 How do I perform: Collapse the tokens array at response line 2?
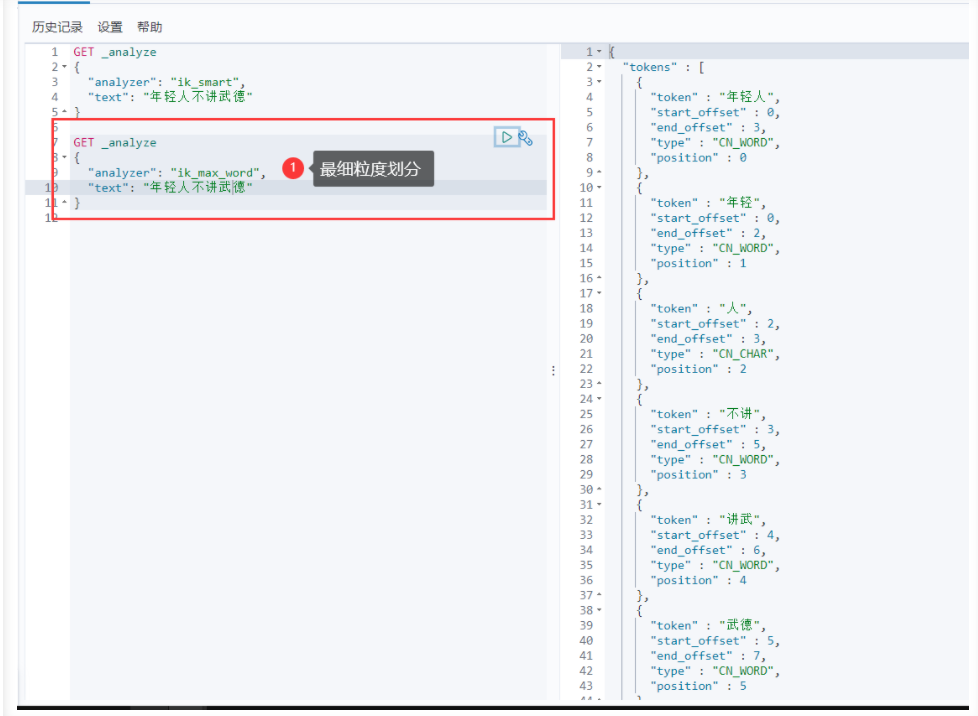tap(599, 67)
